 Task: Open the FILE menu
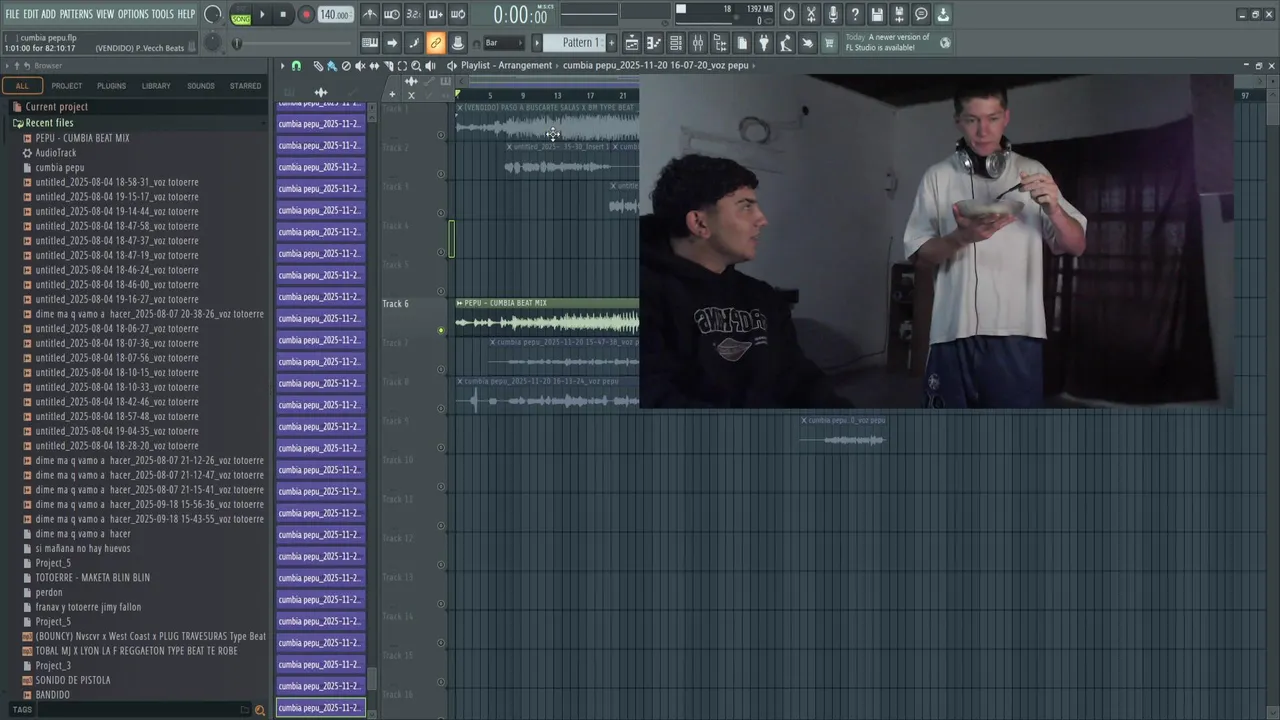[12, 14]
